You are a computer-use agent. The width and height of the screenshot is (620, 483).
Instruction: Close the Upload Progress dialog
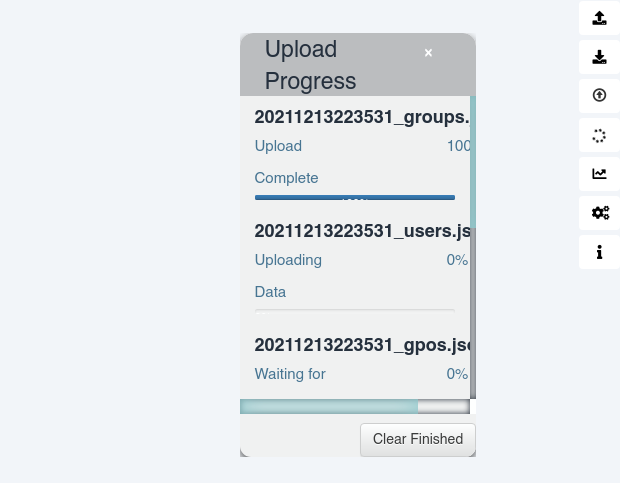coord(428,53)
